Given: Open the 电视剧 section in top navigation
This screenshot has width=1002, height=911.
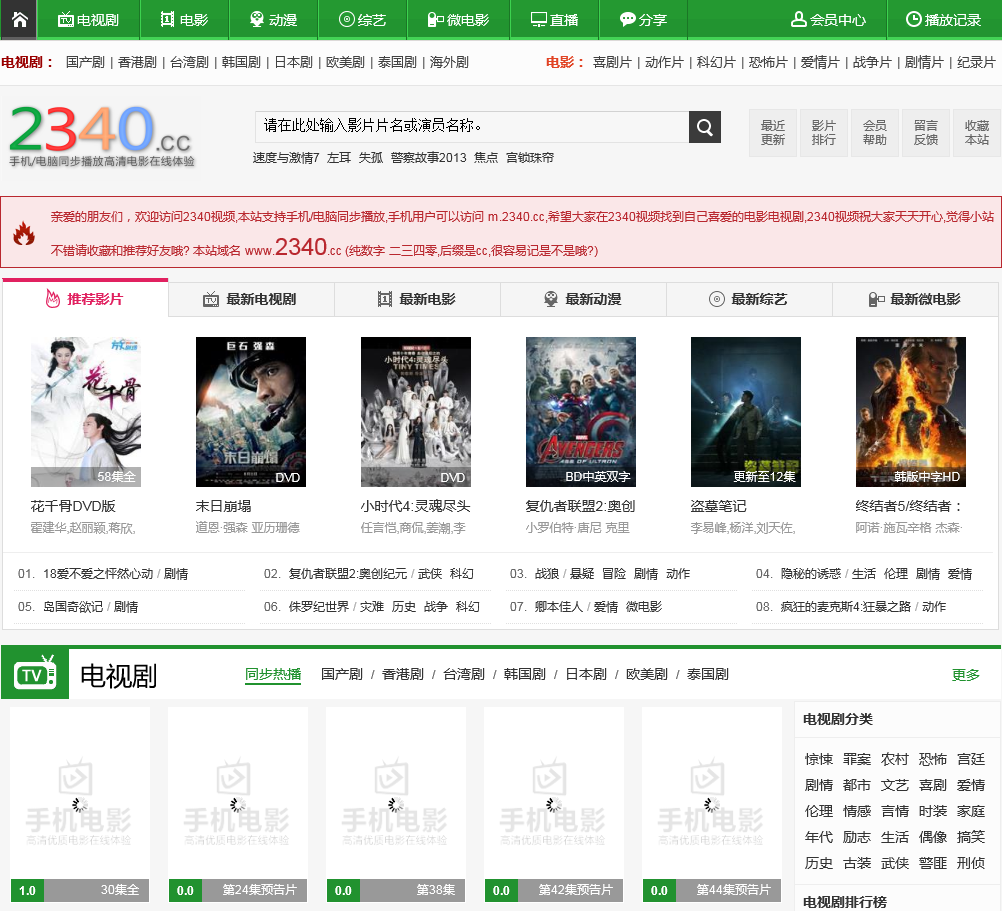Looking at the screenshot, I should tap(88, 20).
